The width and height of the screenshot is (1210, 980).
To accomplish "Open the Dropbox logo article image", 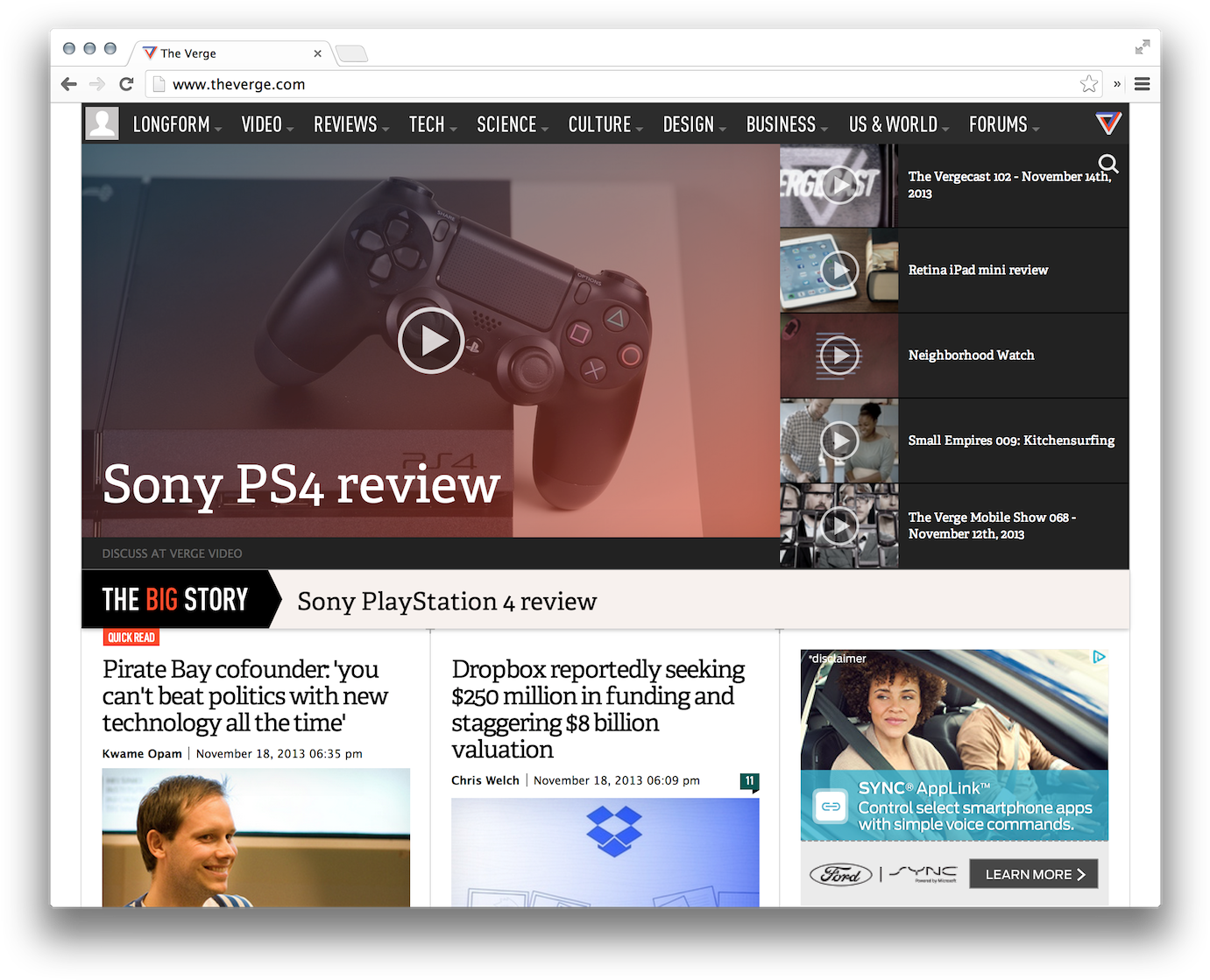I will 605,852.
